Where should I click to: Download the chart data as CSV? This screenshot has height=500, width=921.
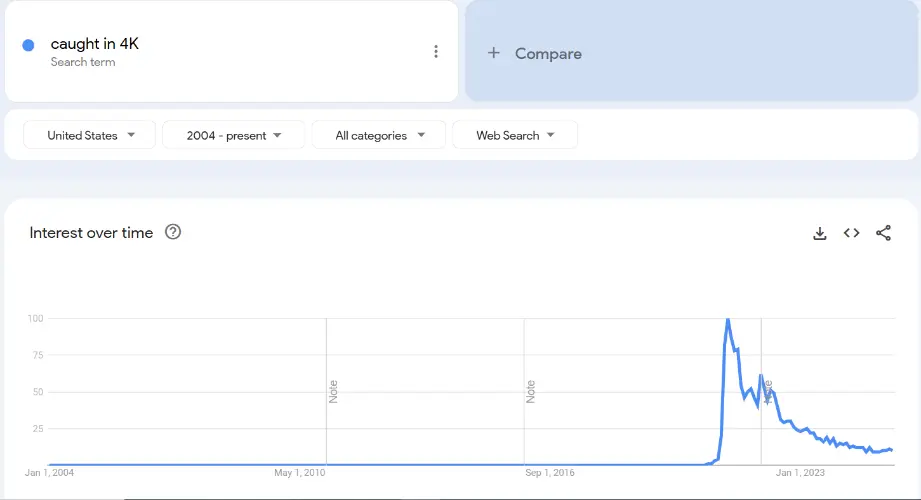pos(820,233)
